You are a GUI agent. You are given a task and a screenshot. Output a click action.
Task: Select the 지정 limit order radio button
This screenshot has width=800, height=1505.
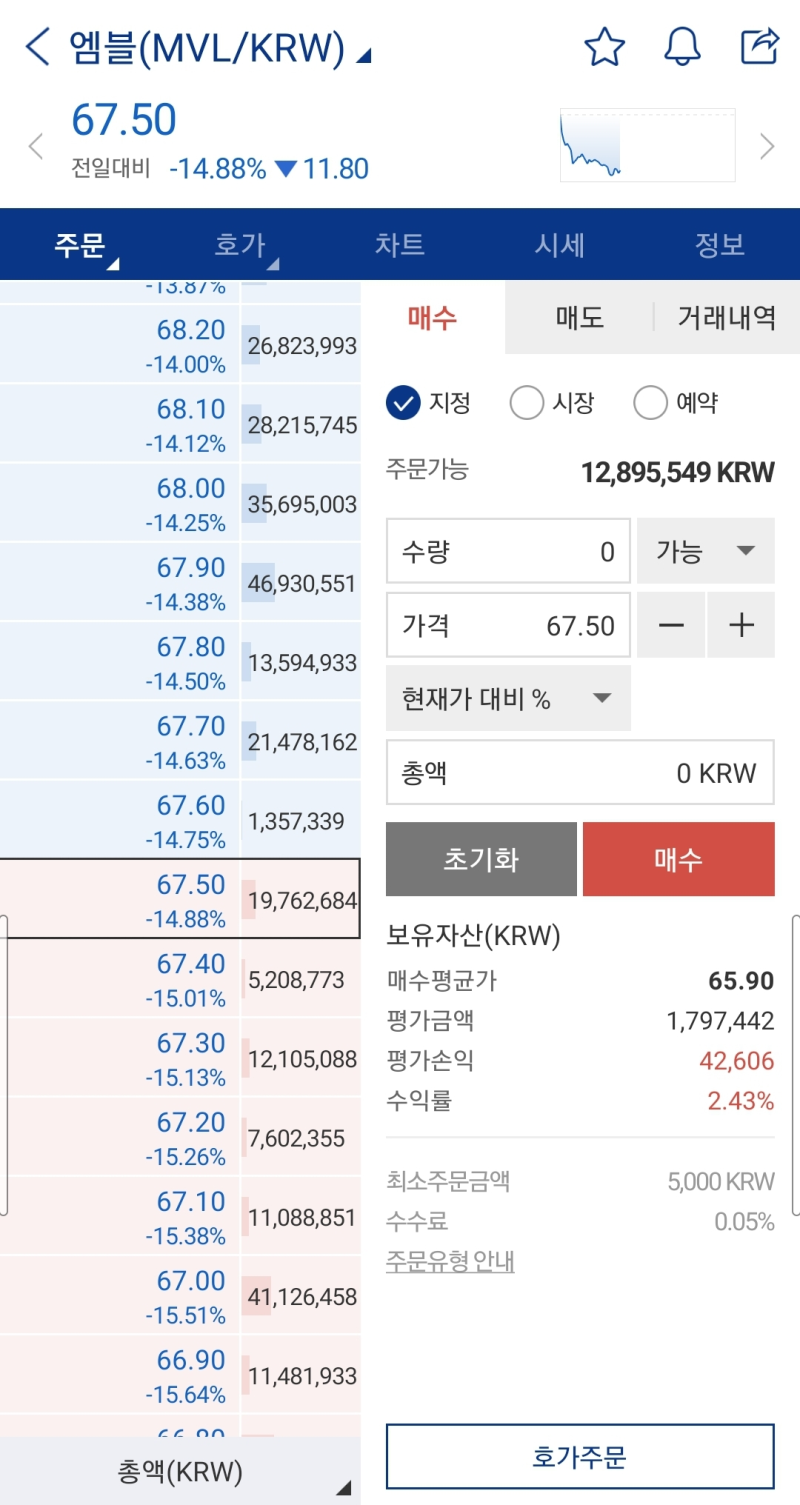pyautogui.click(x=404, y=402)
